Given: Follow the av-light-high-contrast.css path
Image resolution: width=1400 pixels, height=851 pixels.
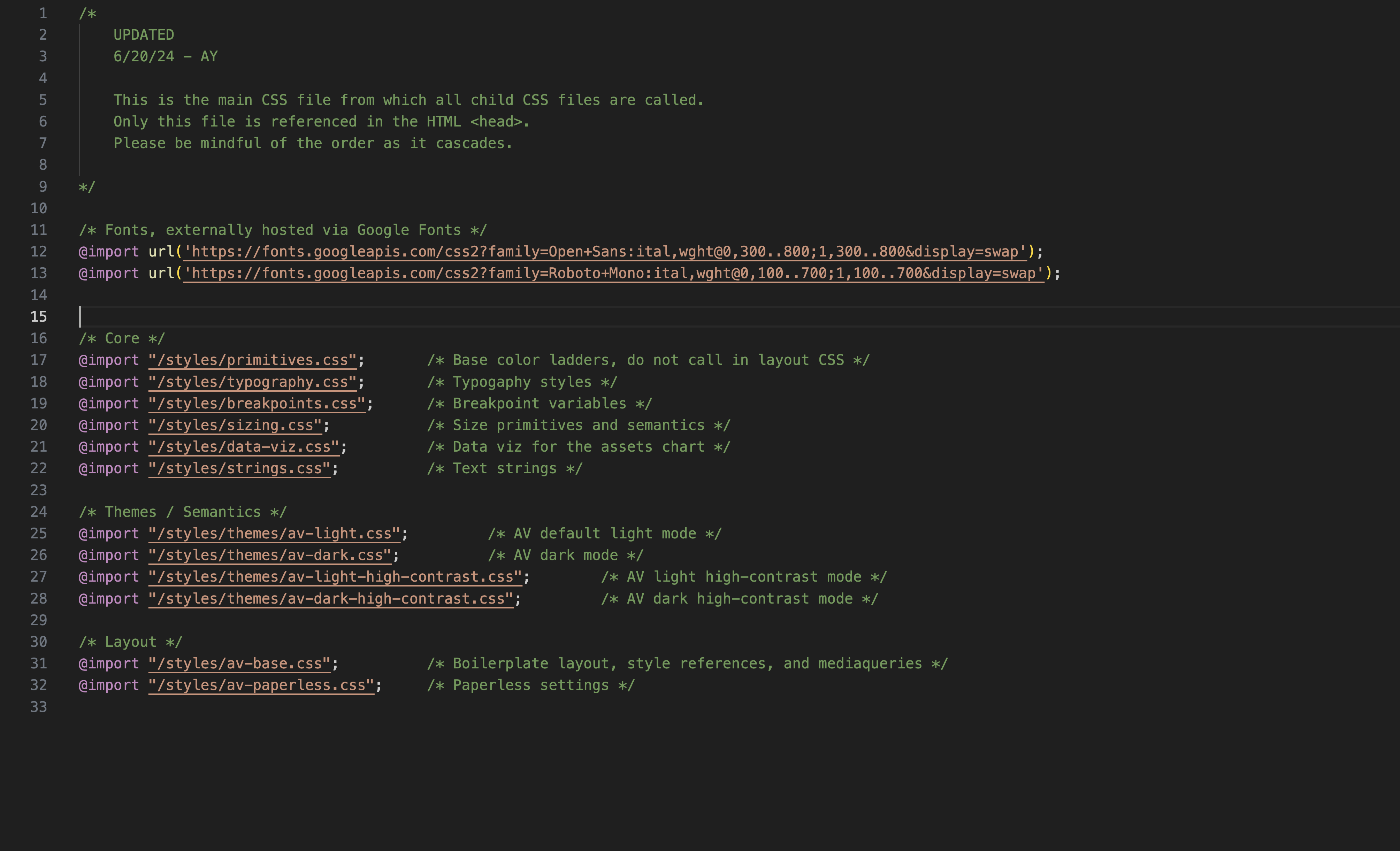Looking at the screenshot, I should (335, 577).
